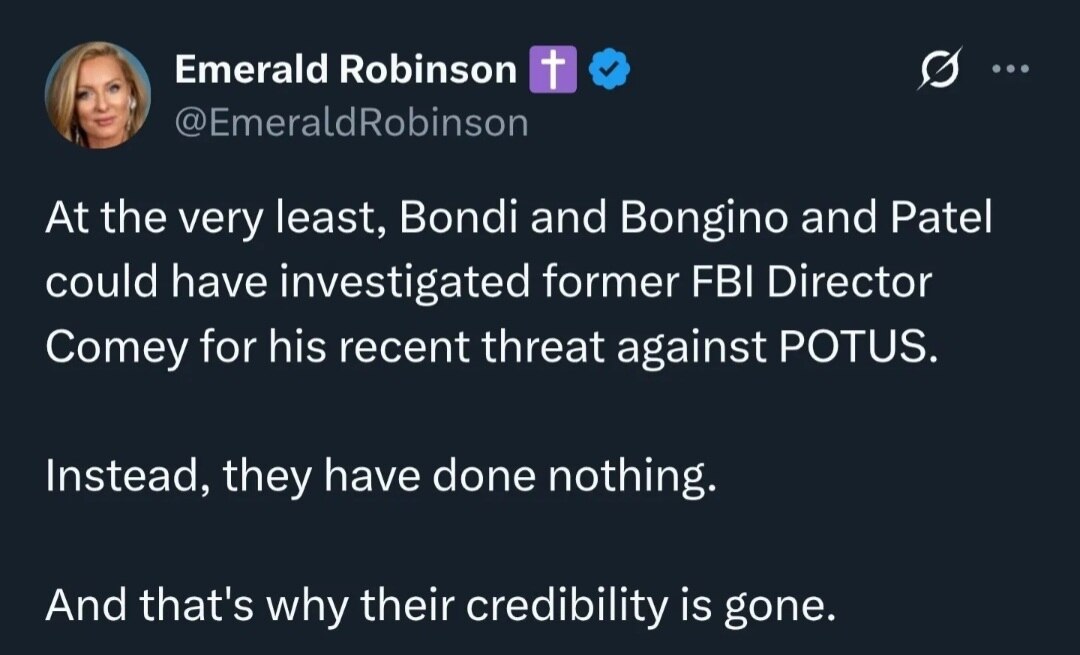Open the three-dot more options menu
This screenshot has width=1080, height=655.
[x=1013, y=68]
